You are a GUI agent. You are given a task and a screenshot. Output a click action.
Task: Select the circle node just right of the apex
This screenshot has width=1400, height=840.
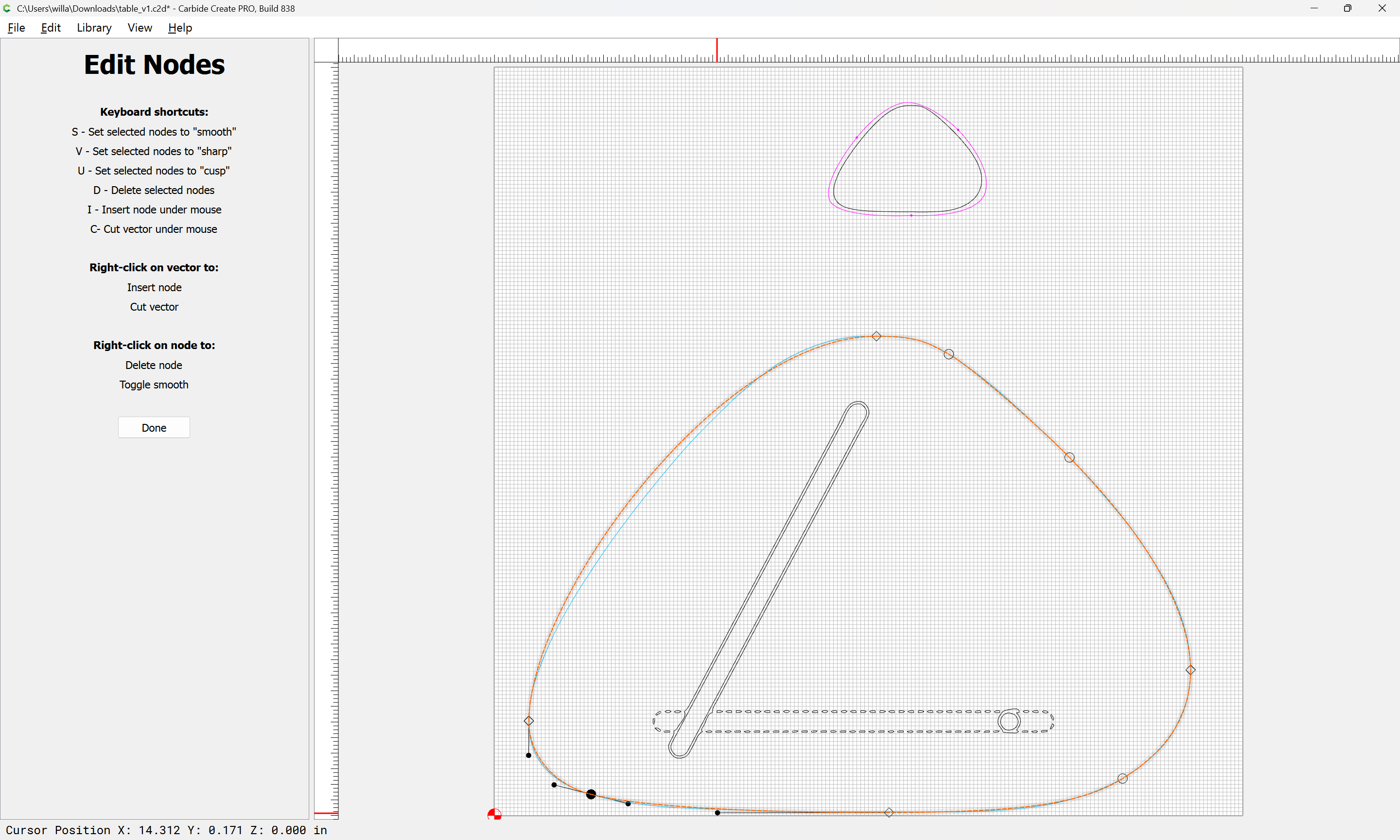point(949,354)
